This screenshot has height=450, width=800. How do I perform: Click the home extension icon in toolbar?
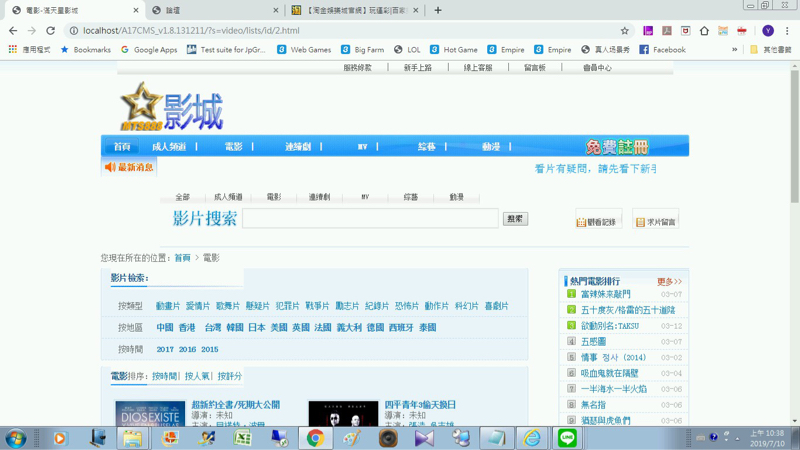coord(704,31)
